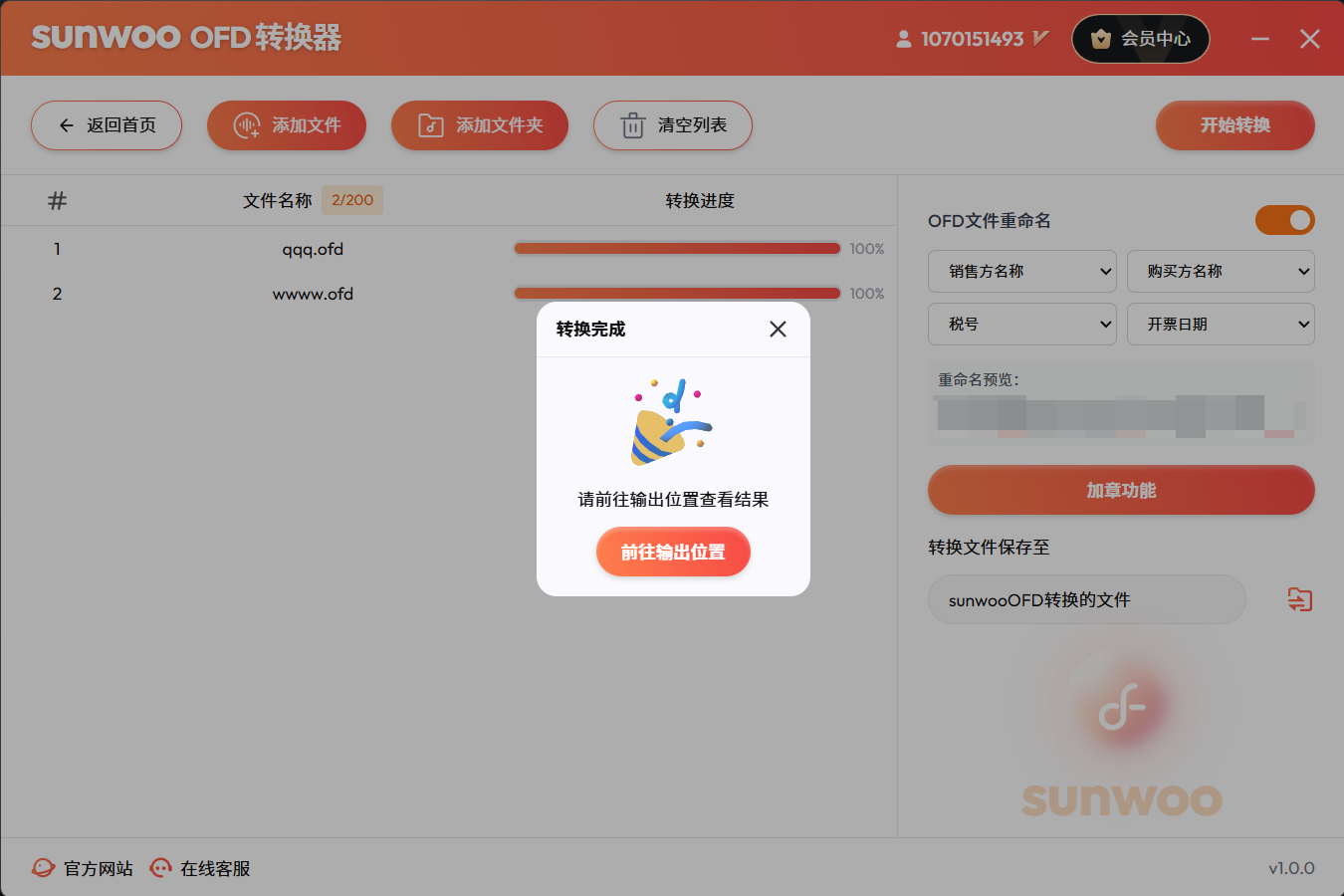Select the wwww.ofd file row

click(449, 294)
